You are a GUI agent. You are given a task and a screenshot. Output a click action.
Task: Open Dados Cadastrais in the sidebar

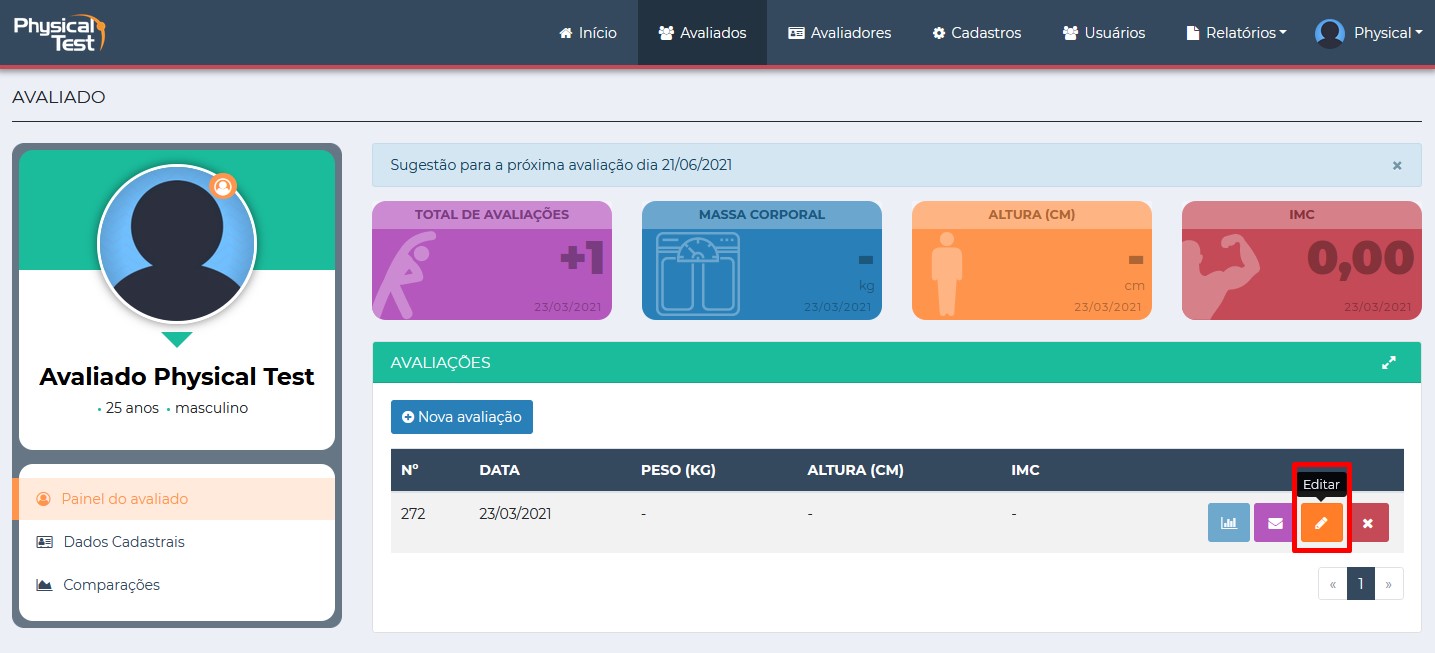coord(123,542)
